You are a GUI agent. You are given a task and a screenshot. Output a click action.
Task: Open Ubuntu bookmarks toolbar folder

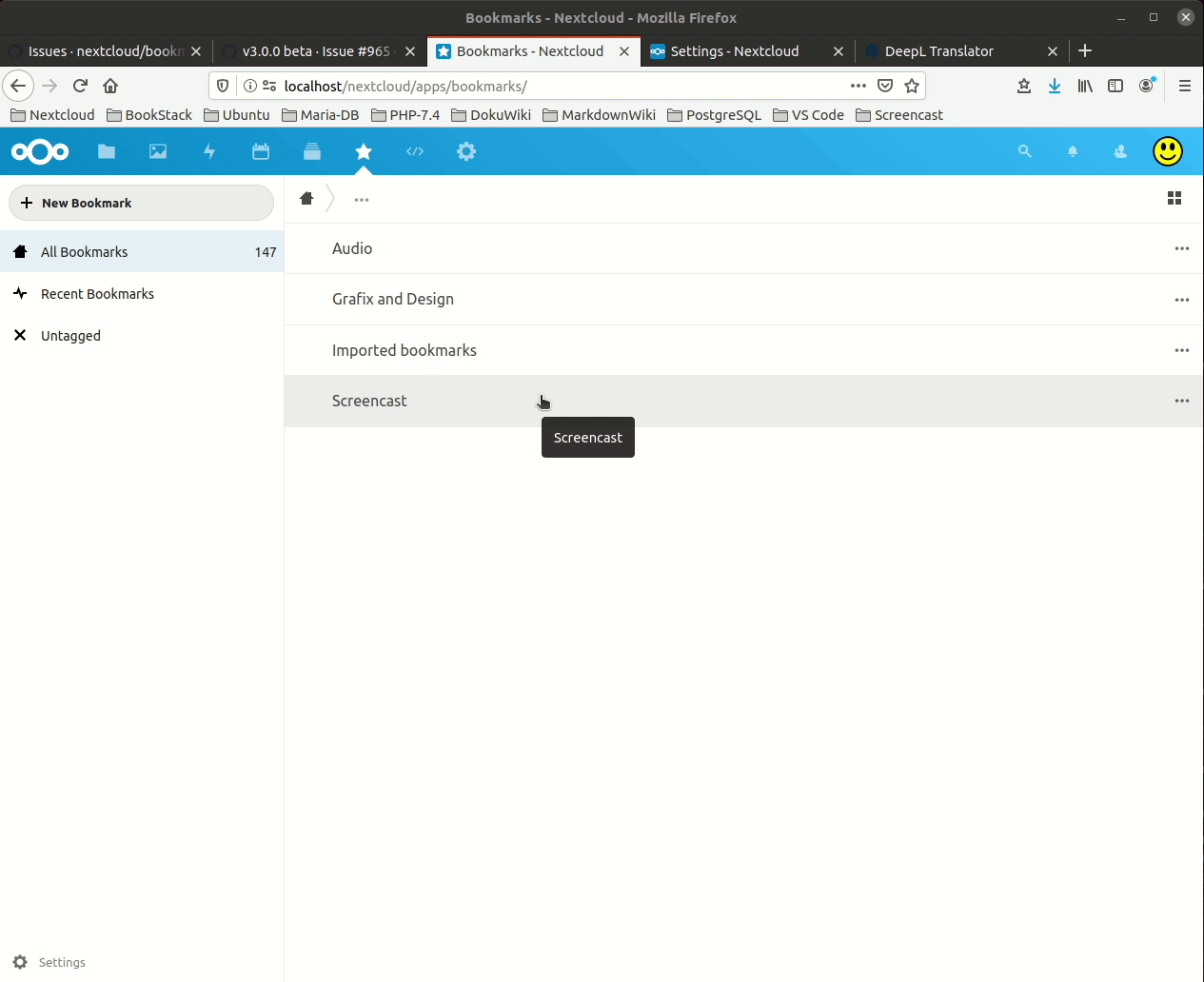tap(237, 115)
